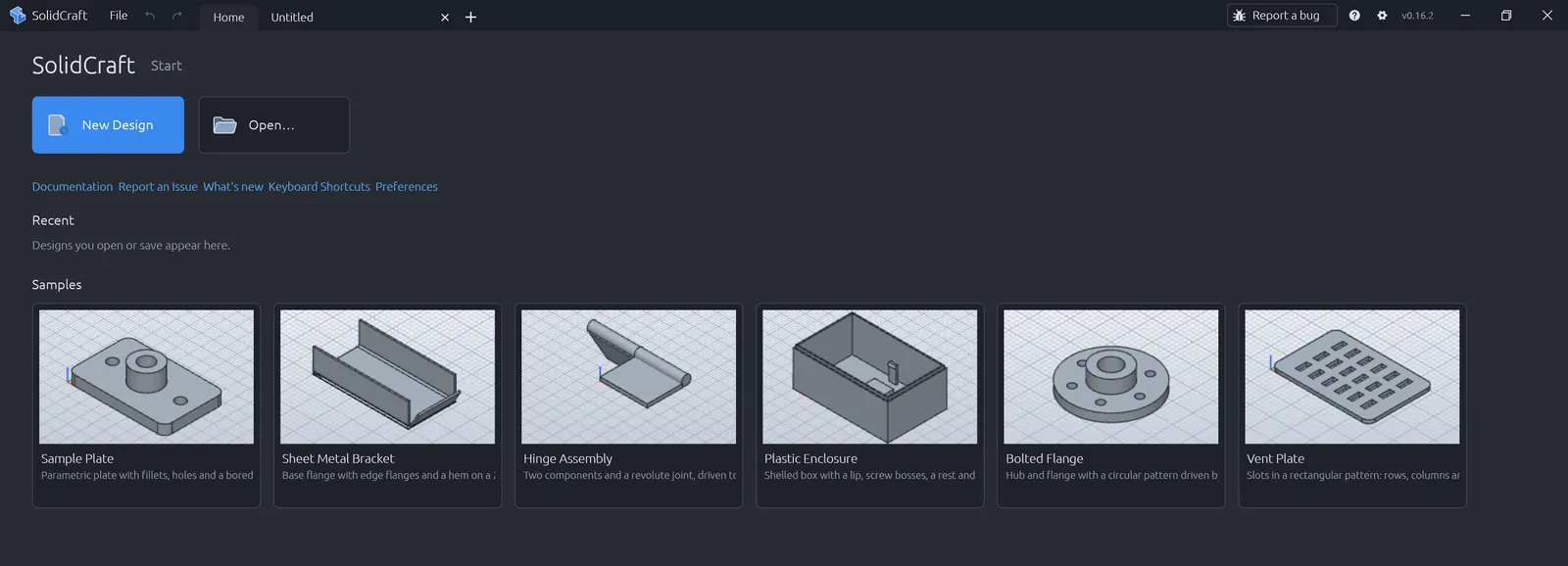Click 'Designs you open or save appear here.'
The image size is (1568, 566).
(131, 246)
